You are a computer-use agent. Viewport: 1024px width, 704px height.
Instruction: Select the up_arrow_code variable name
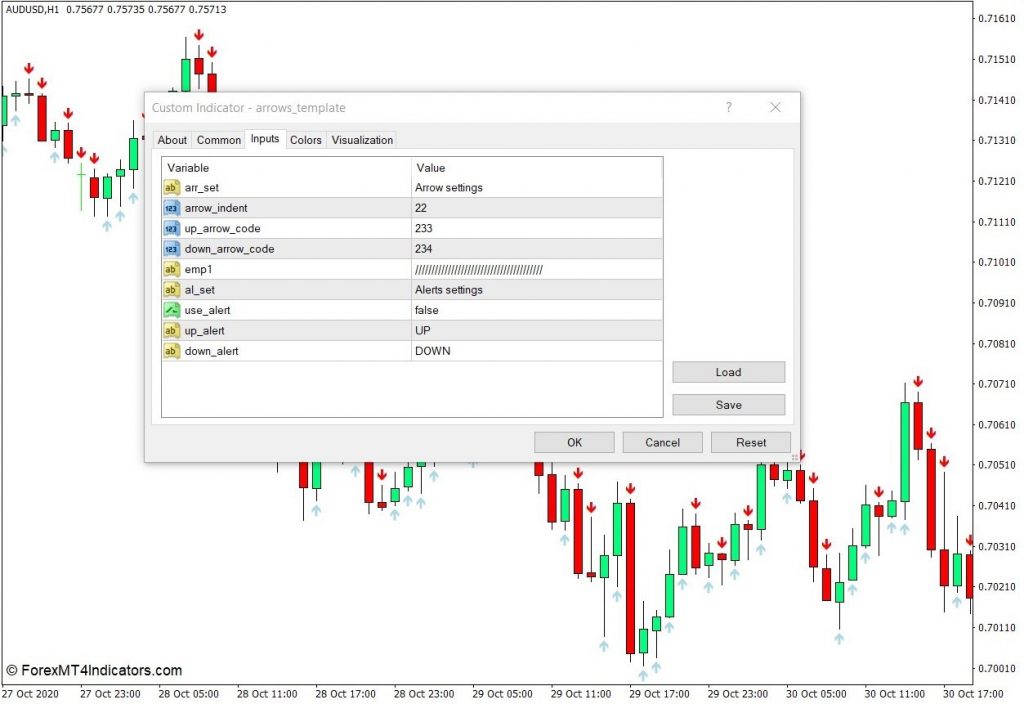[x=223, y=229]
